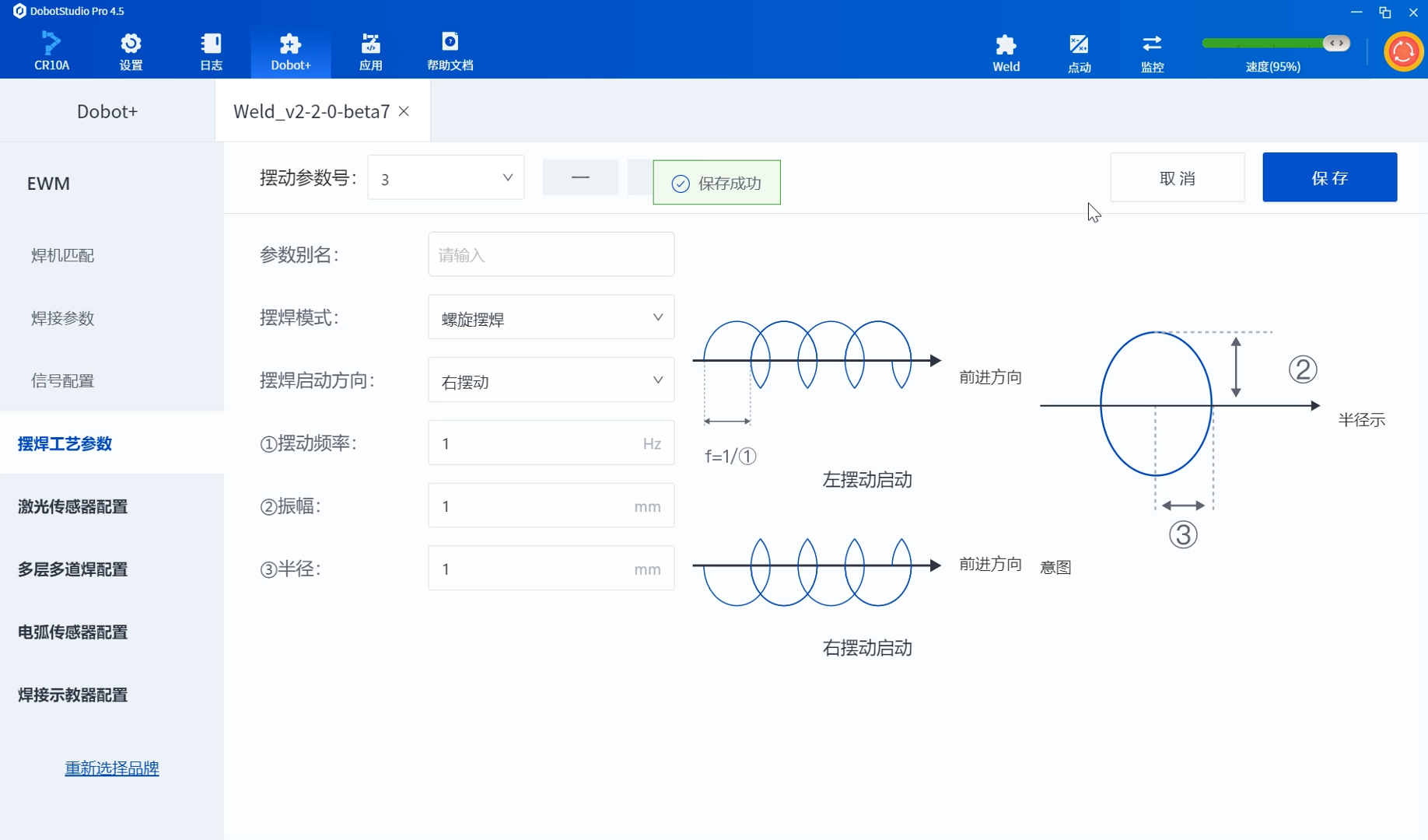This screenshot has height=840, width=1428.
Task: Expand the 摆动参数号 dropdown
Action: click(446, 178)
